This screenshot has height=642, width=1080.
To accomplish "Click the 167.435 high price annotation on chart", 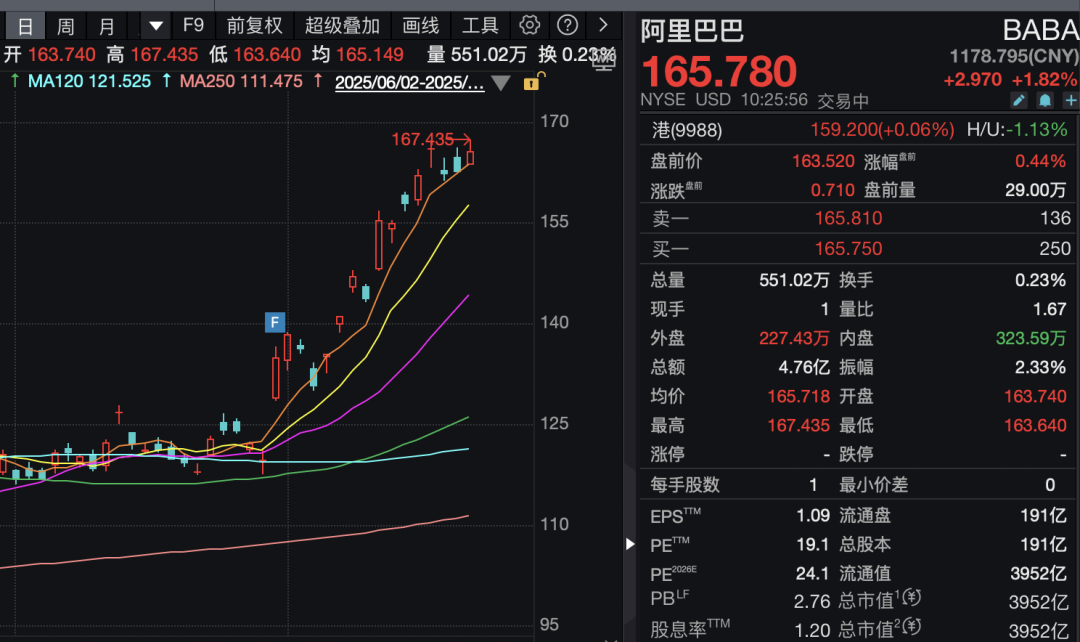I will tap(423, 139).
